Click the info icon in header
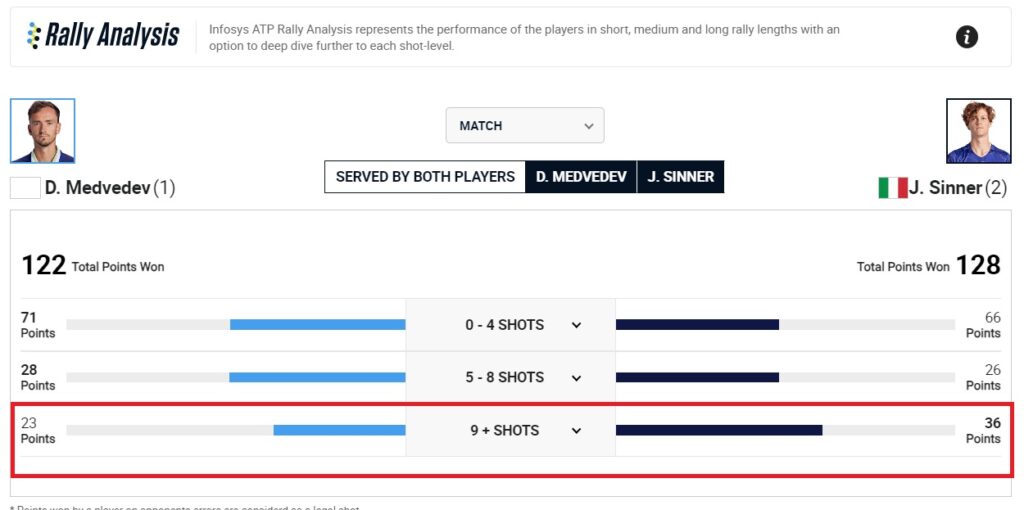The height and width of the screenshot is (510, 1024). coord(966,37)
